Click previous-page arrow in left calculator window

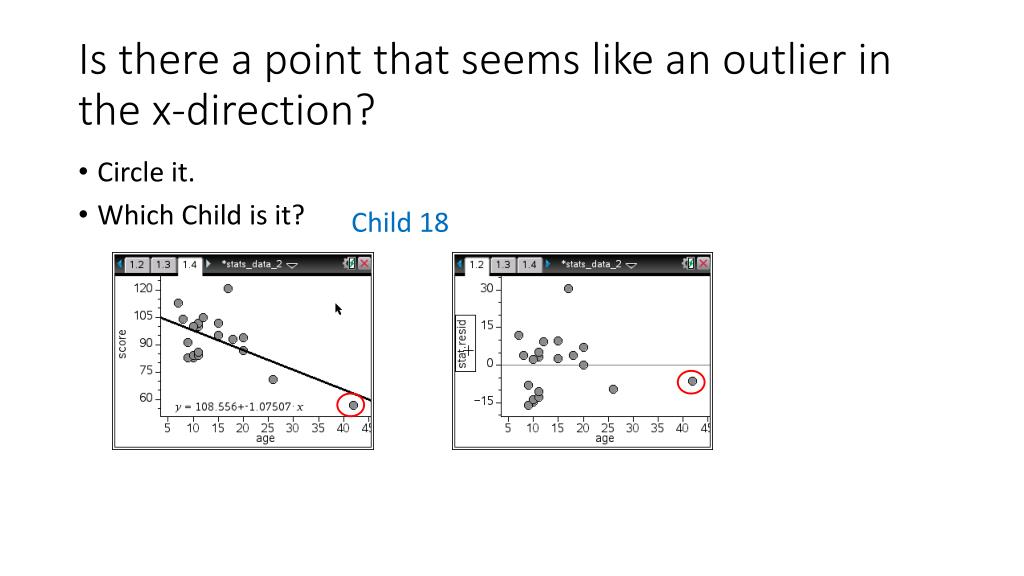pyautogui.click(x=120, y=264)
